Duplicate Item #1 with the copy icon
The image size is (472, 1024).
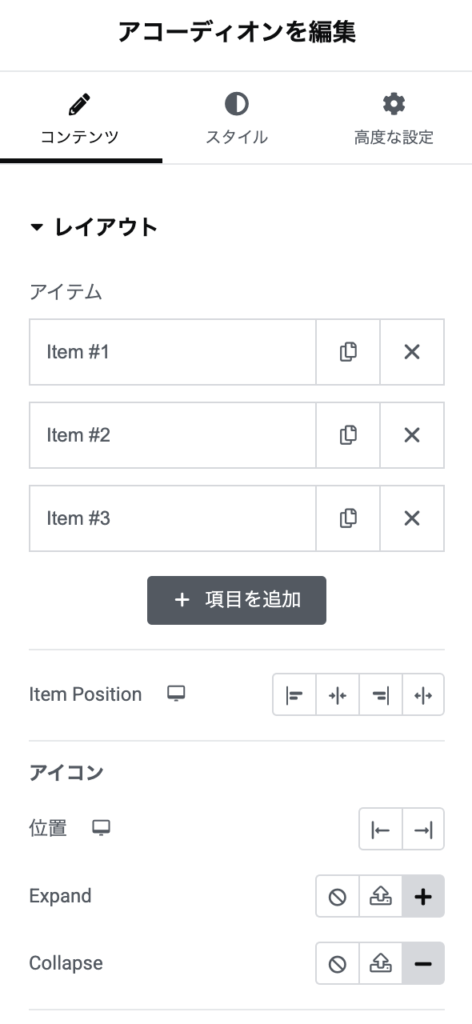[x=348, y=352]
